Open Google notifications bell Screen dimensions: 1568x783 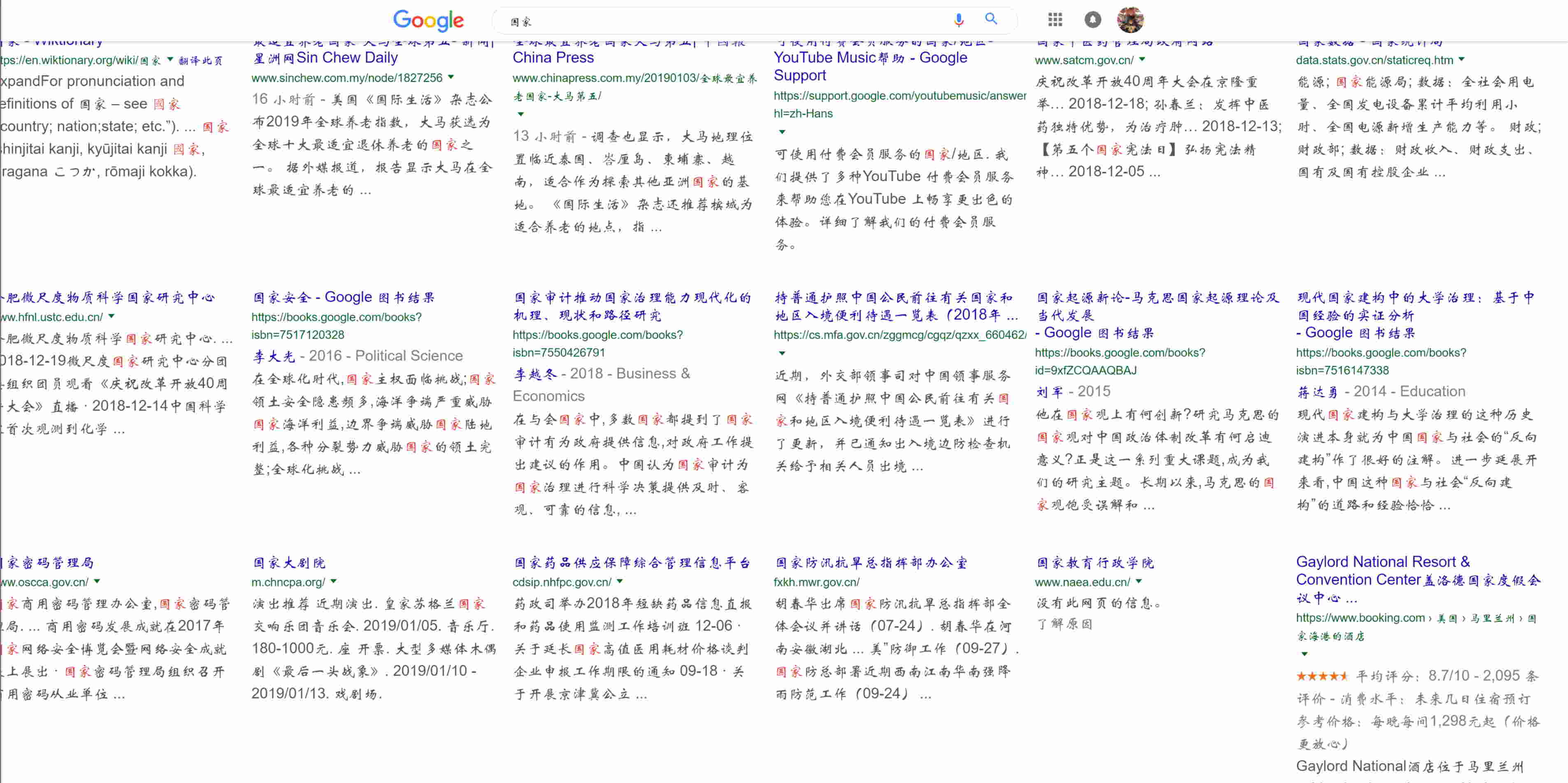[1093, 20]
